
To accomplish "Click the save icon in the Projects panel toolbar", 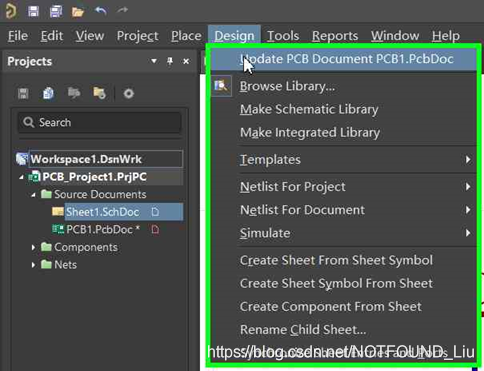I will pos(23,93).
